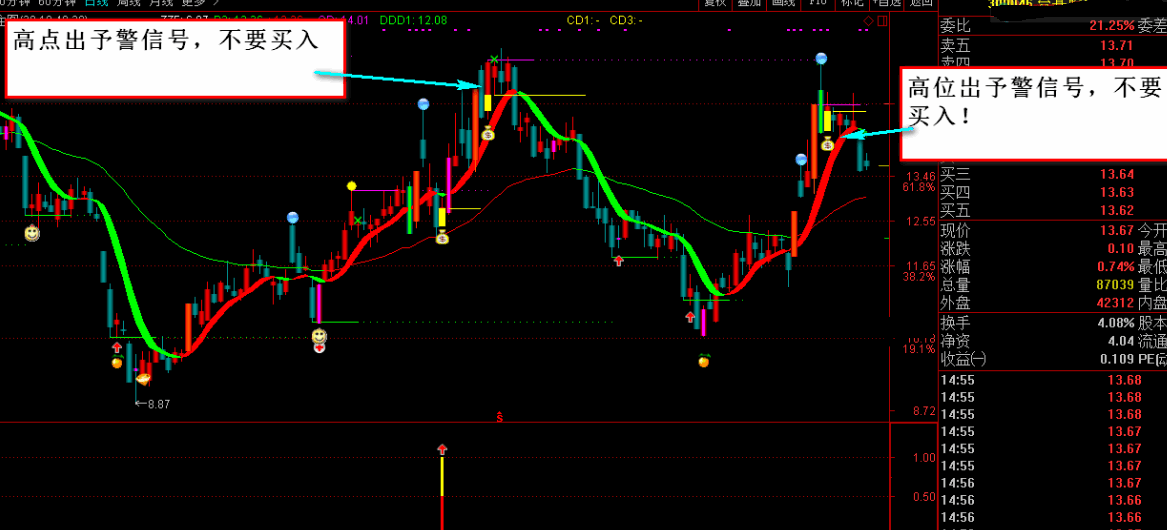
Task: Click the 涨跌 0.10 change value
Action: tap(1122, 248)
